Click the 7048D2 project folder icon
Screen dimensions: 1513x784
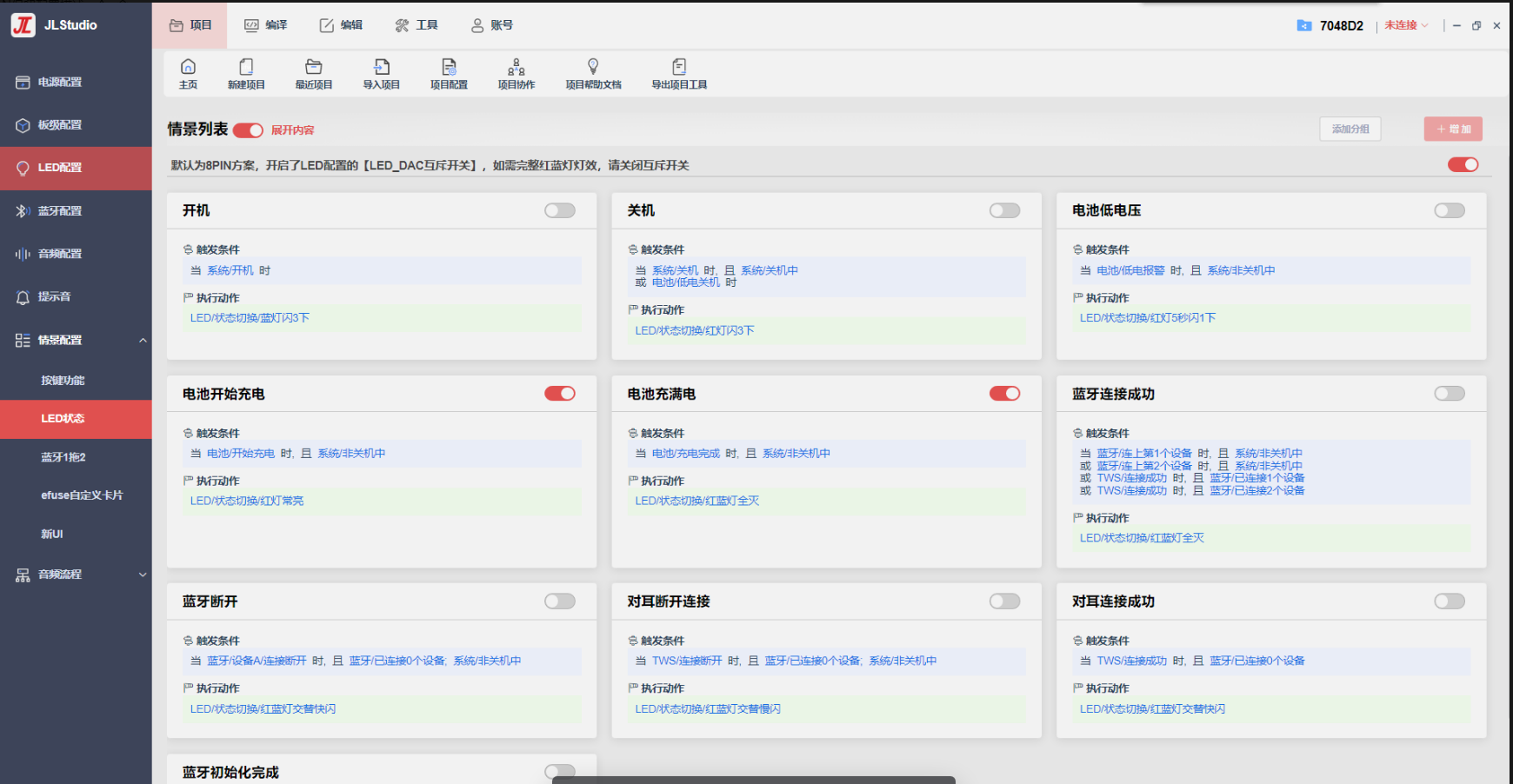(1304, 25)
